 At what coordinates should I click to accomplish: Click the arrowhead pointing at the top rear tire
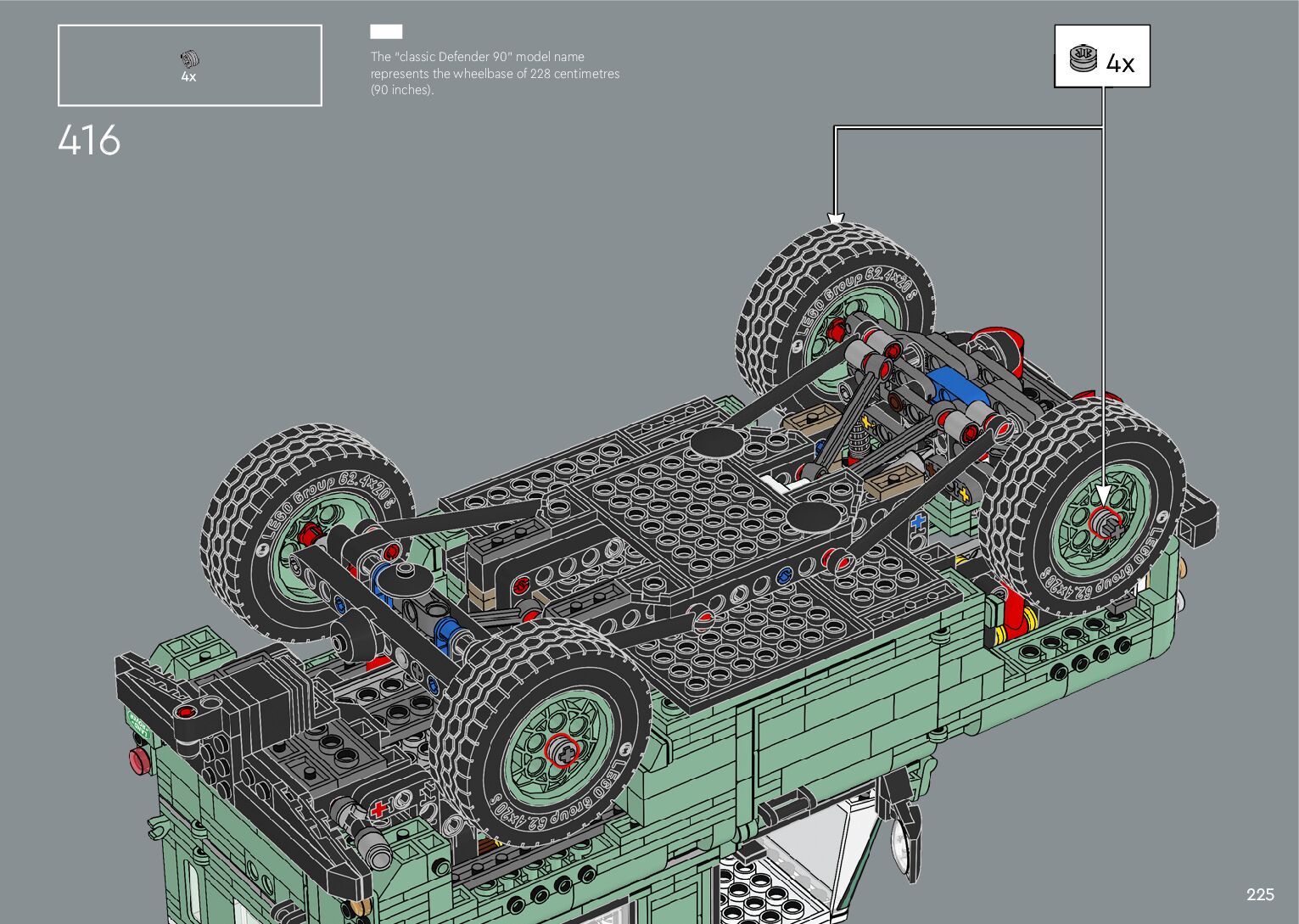(x=835, y=218)
